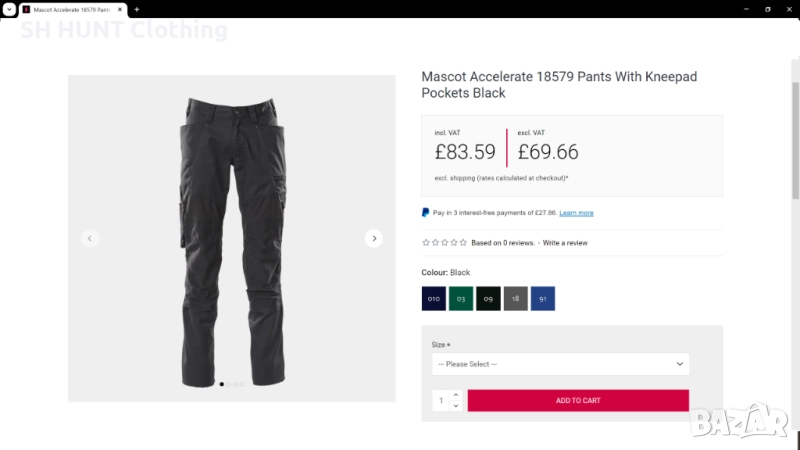This screenshot has width=800, height=450.
Task: Click the fifth rating star
Action: (x=463, y=242)
